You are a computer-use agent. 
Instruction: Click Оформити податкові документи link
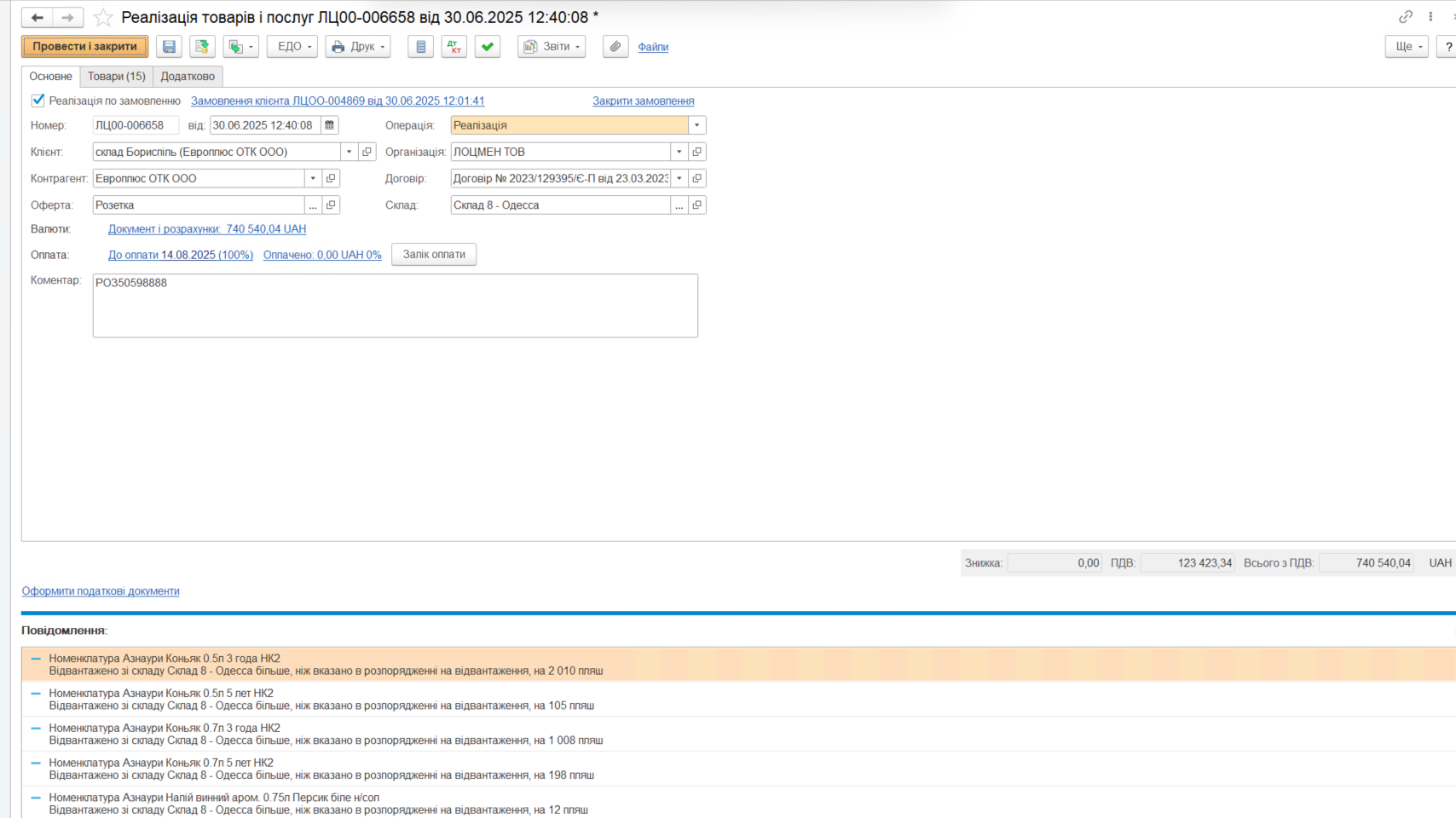(x=101, y=591)
